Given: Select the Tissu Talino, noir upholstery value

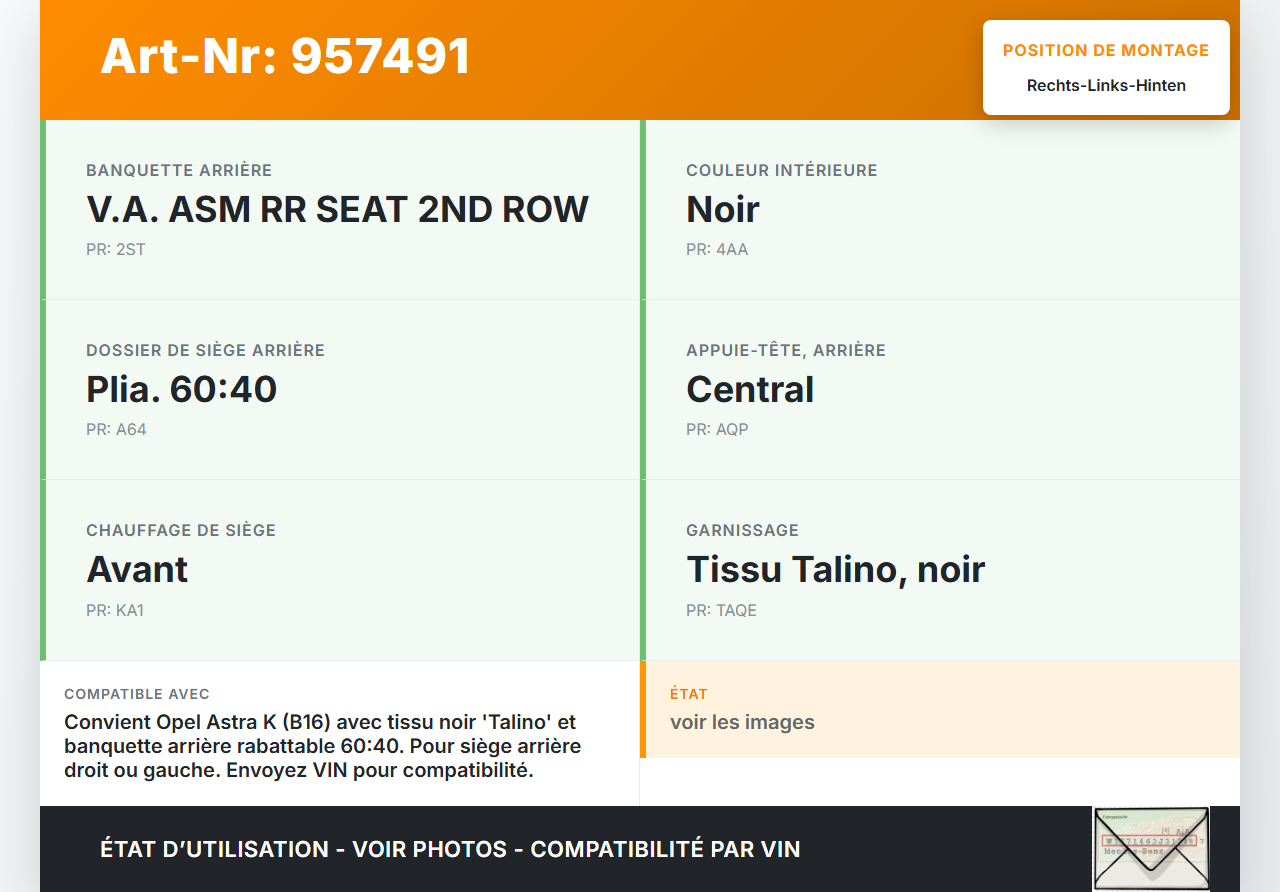Looking at the screenshot, I should [x=835, y=569].
